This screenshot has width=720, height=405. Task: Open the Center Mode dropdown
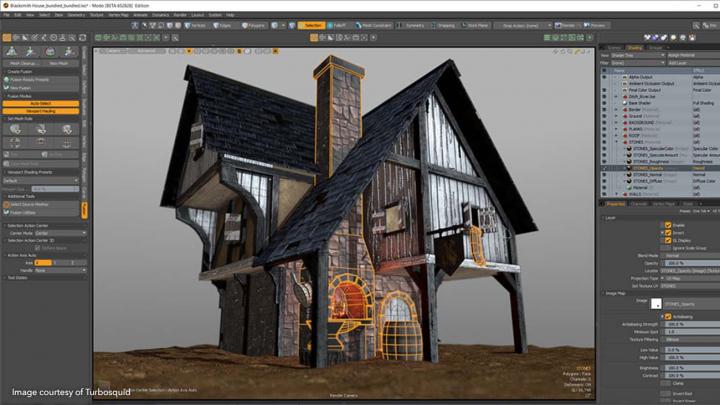pyautogui.click(x=60, y=233)
